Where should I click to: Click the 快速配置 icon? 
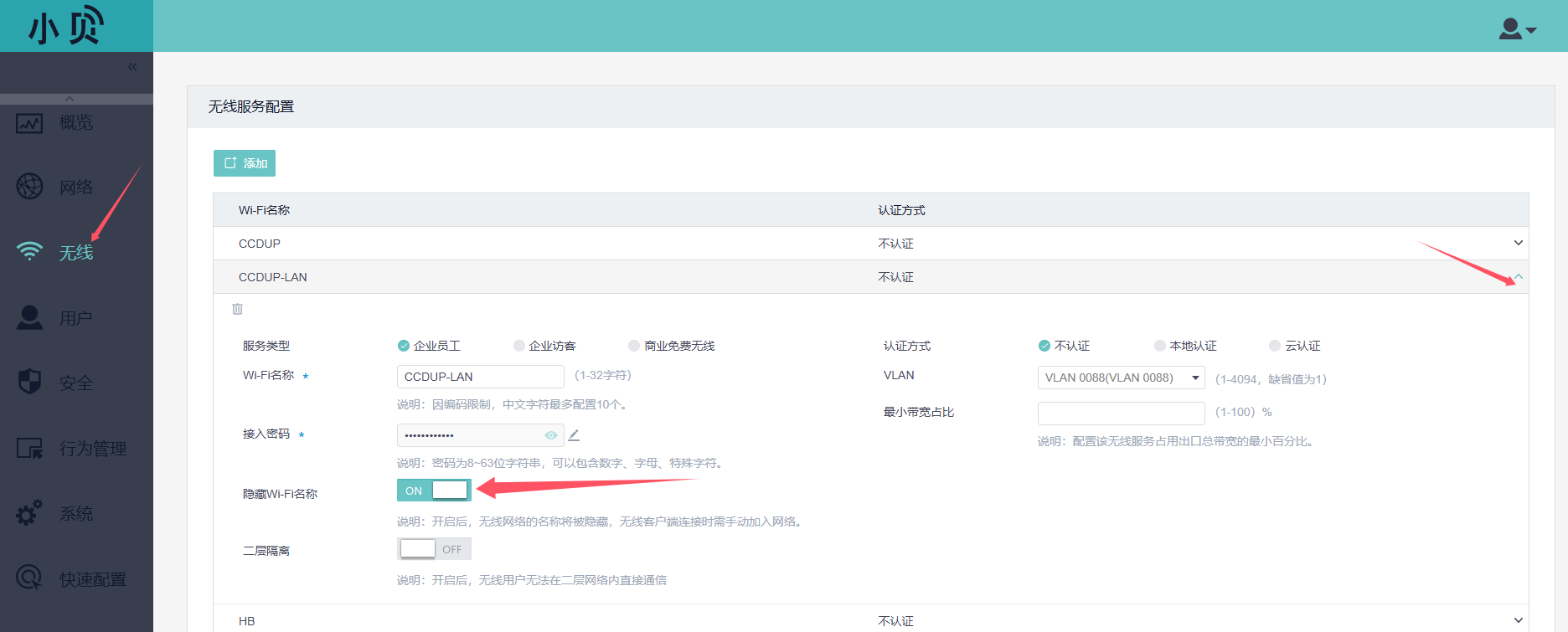pyautogui.click(x=29, y=578)
